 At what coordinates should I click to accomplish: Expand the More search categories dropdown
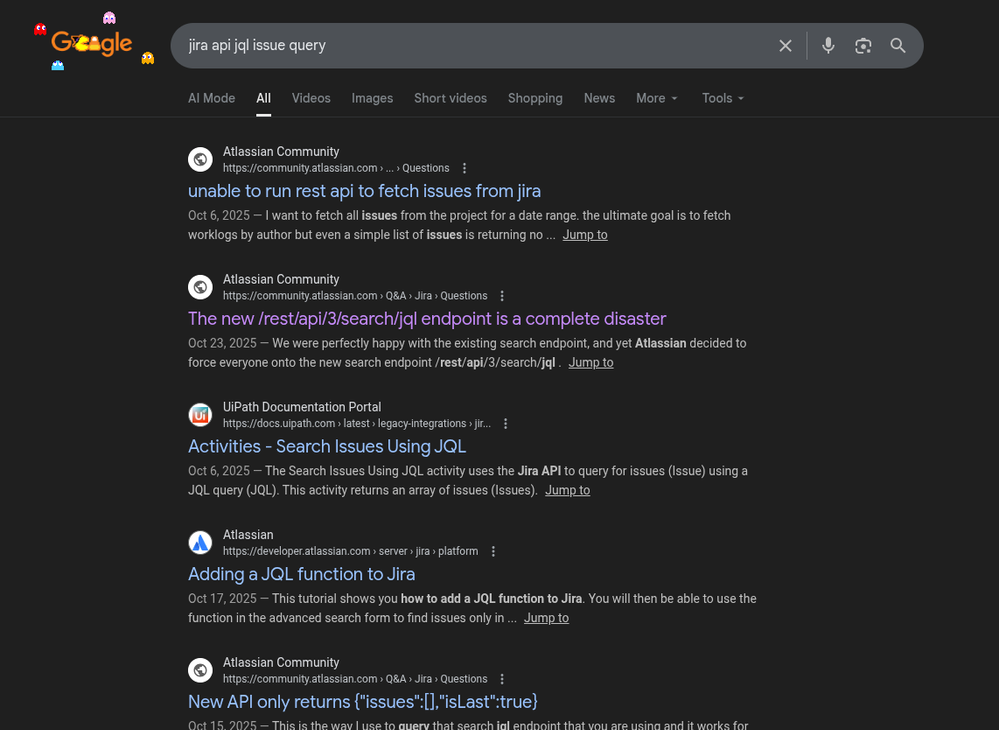pos(656,98)
